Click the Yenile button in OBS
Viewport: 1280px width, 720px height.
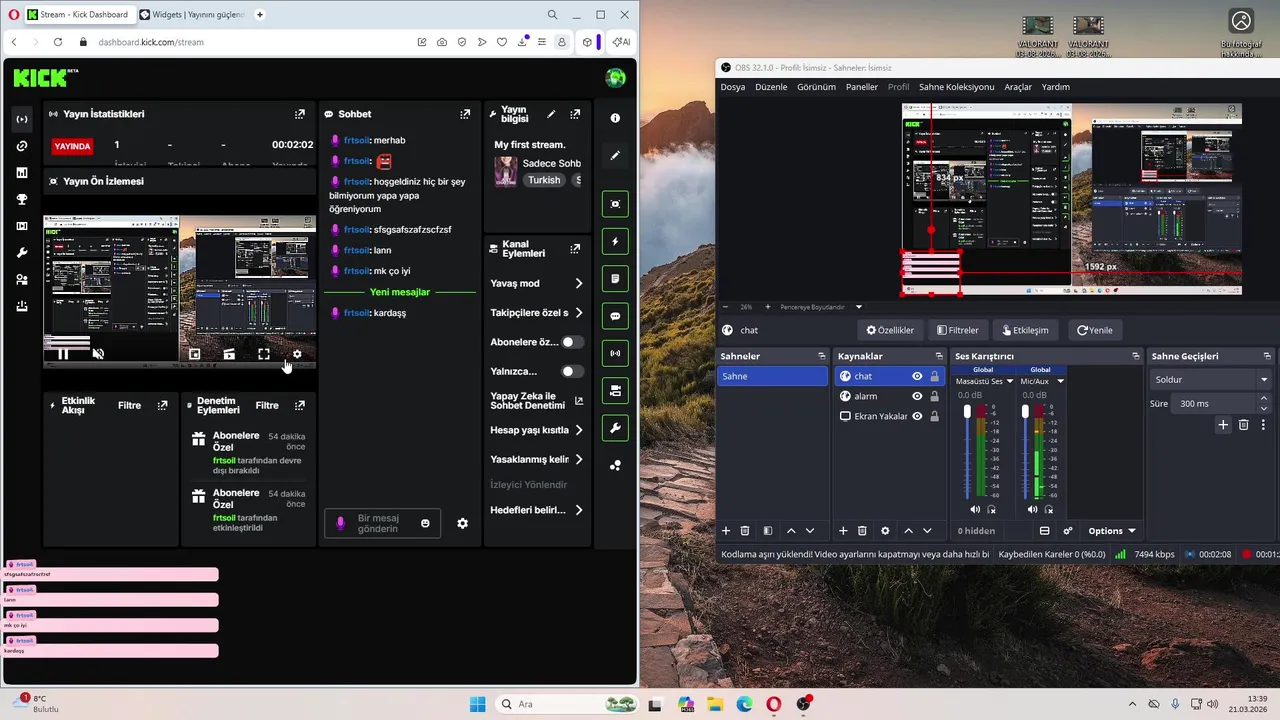point(1094,330)
